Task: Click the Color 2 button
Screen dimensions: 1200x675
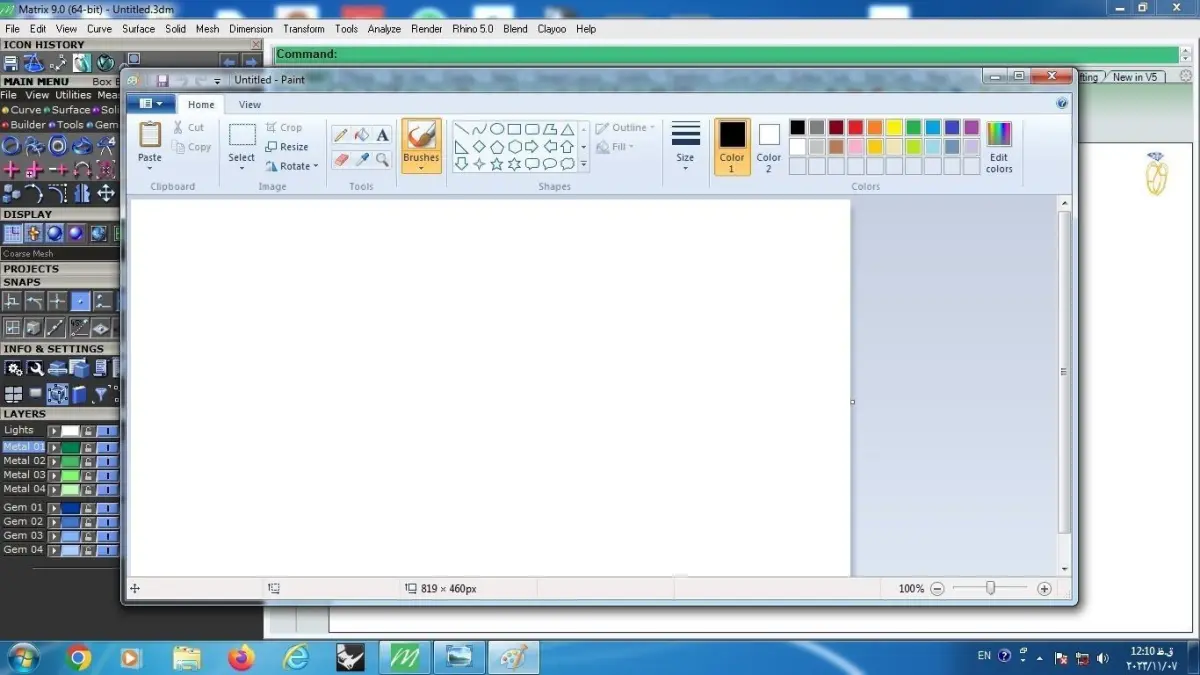Action: click(x=769, y=147)
